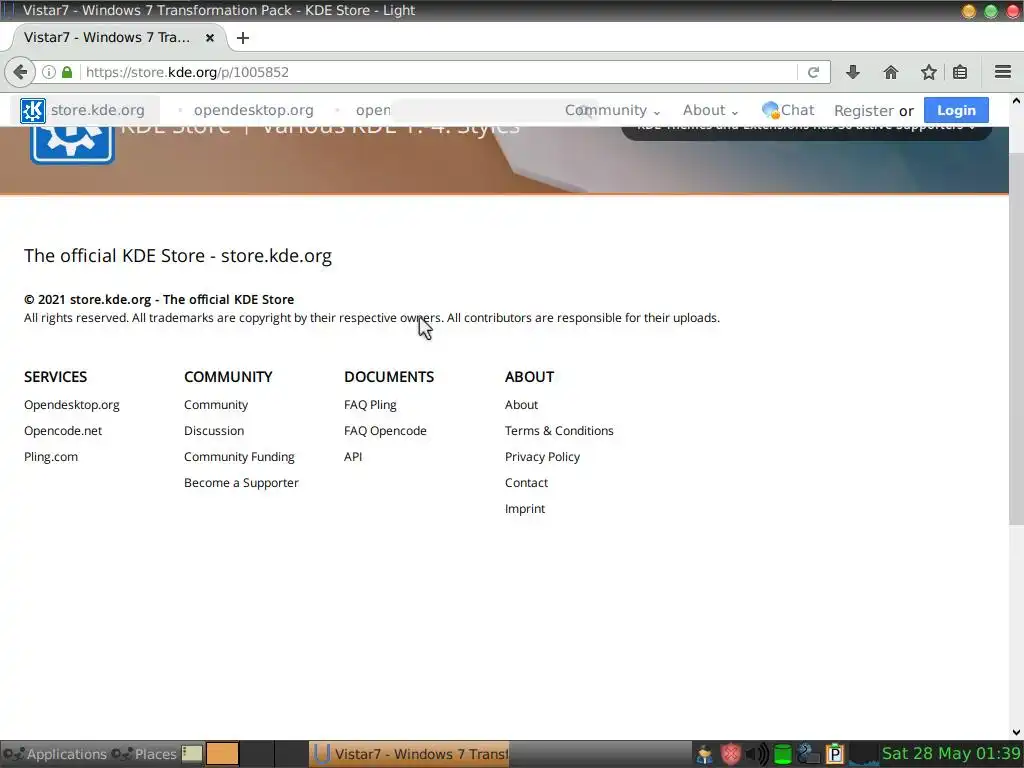Click the site information icon in address bar

click(x=48, y=72)
